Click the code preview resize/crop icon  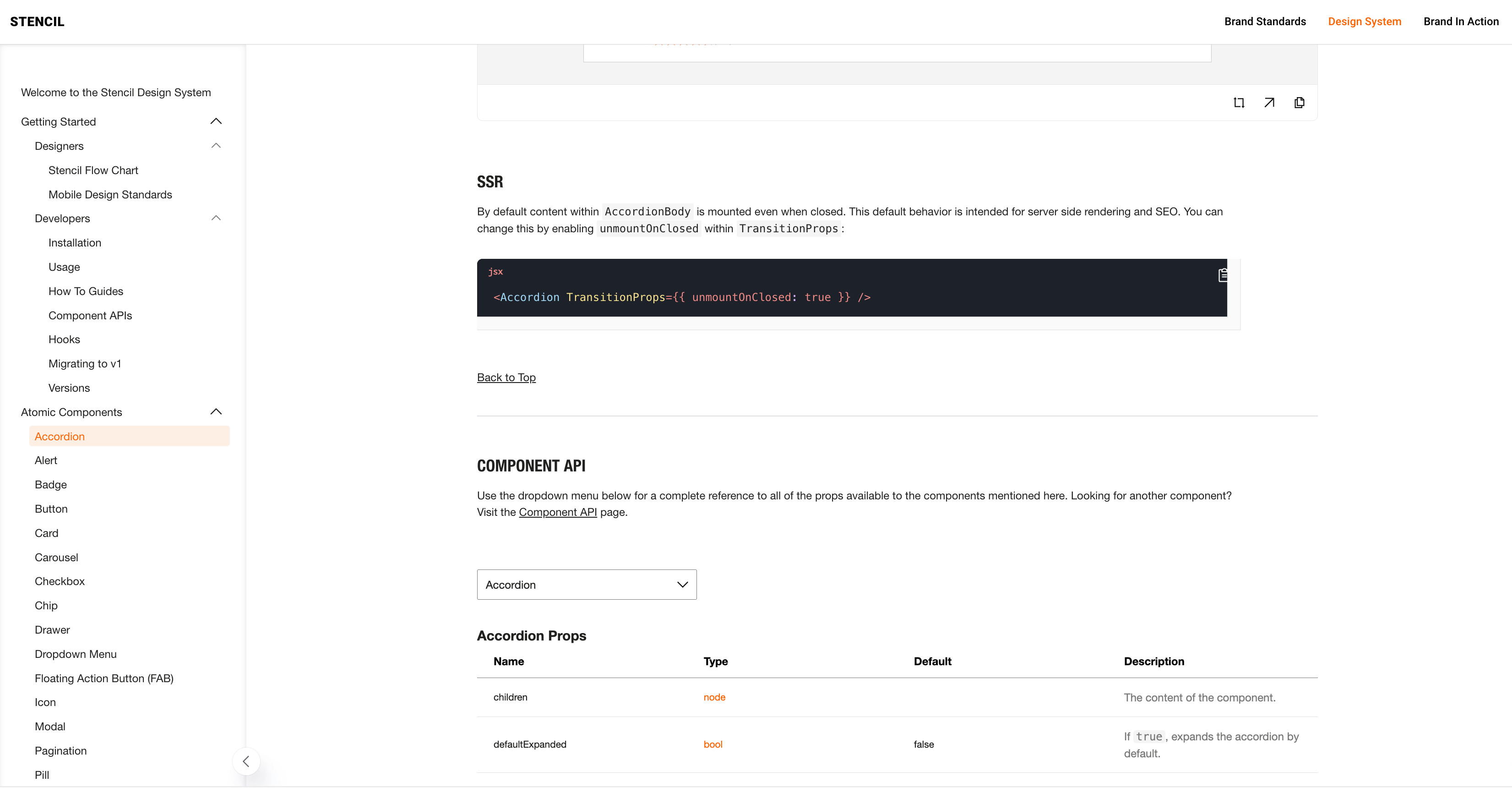click(x=1239, y=103)
